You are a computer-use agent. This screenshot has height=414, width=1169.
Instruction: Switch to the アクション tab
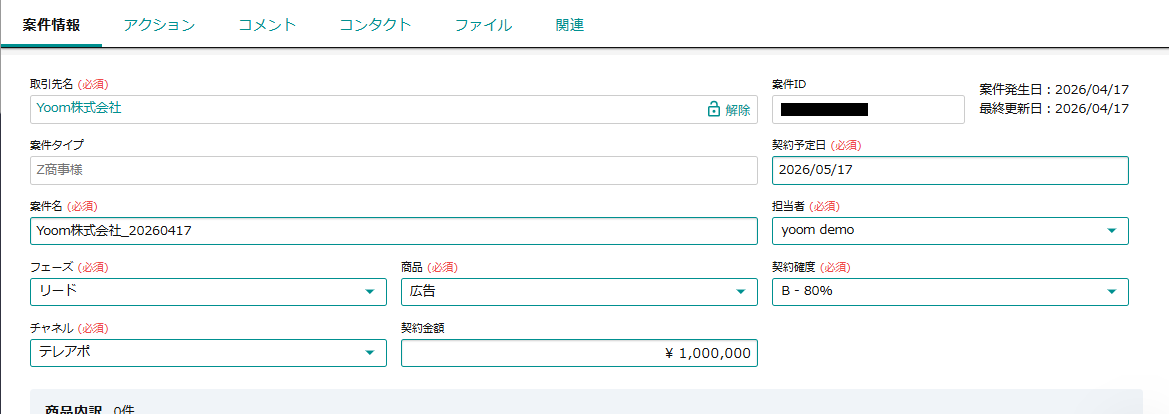coord(159,25)
